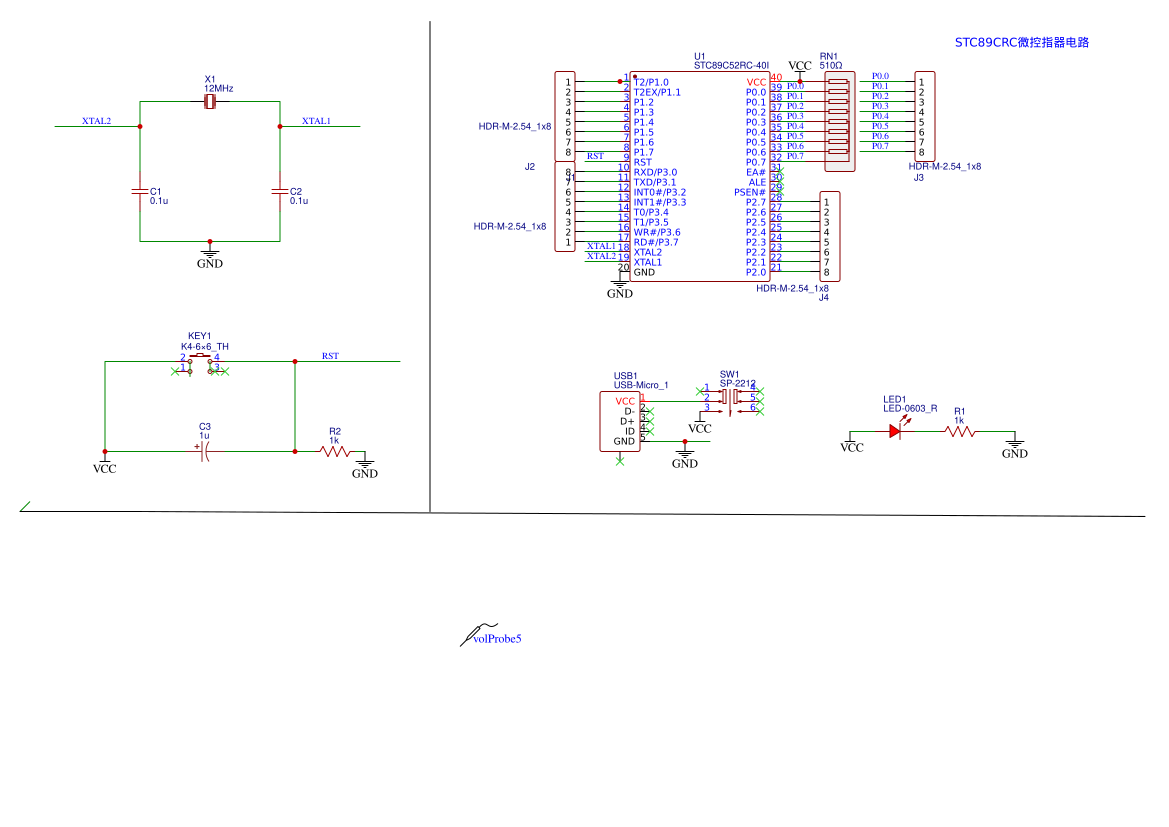Click the VCC symbol below SW1

(x=699, y=425)
